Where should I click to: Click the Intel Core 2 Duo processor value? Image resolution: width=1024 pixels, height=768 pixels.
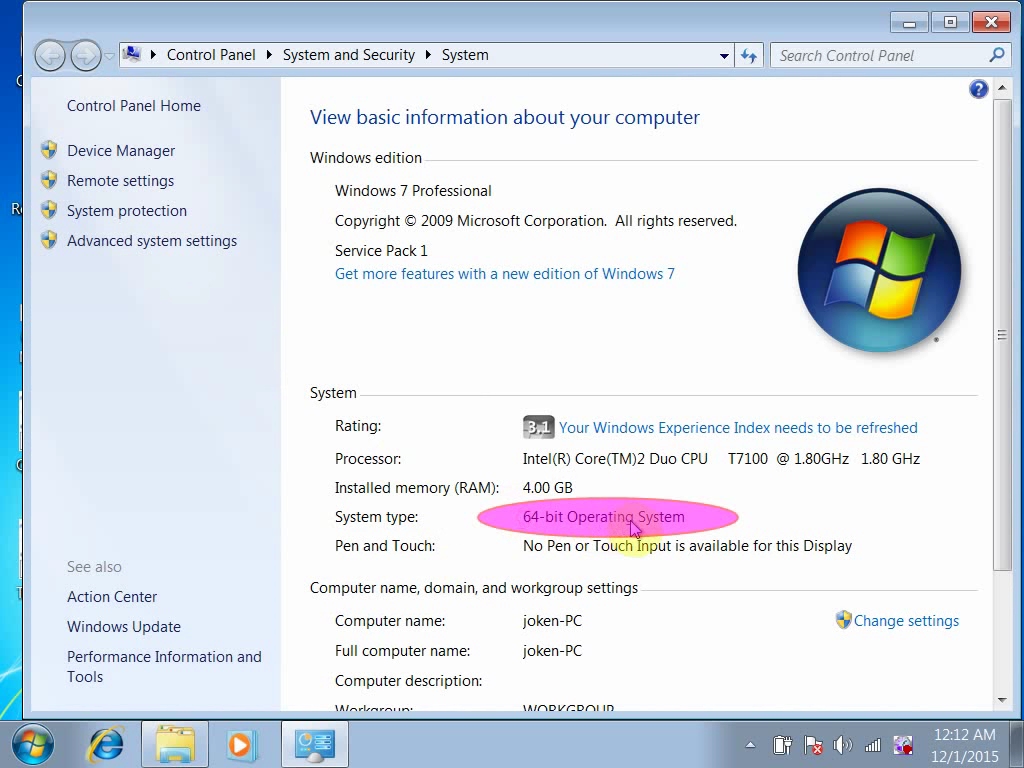(x=721, y=459)
